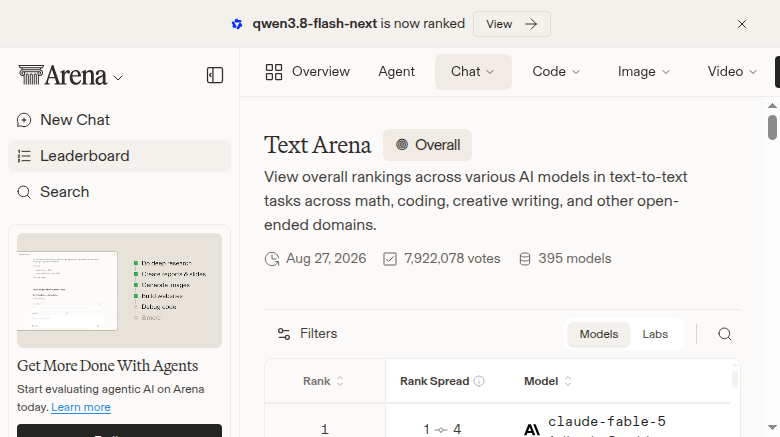The width and height of the screenshot is (780, 437).
Task: Open the Video tab dropdown
Action: click(x=732, y=72)
